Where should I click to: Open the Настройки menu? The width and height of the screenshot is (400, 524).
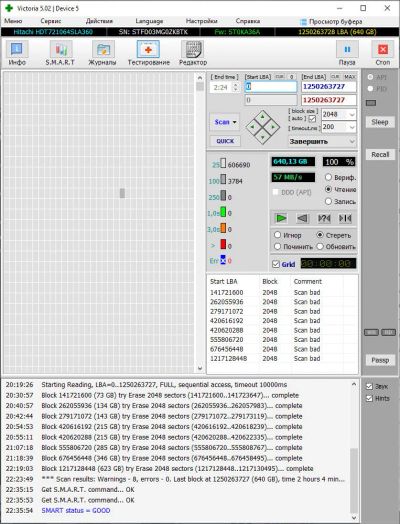click(202, 21)
